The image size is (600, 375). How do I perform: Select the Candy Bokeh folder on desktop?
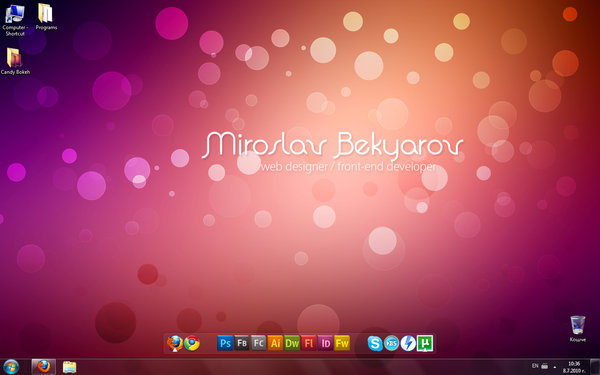tap(15, 61)
